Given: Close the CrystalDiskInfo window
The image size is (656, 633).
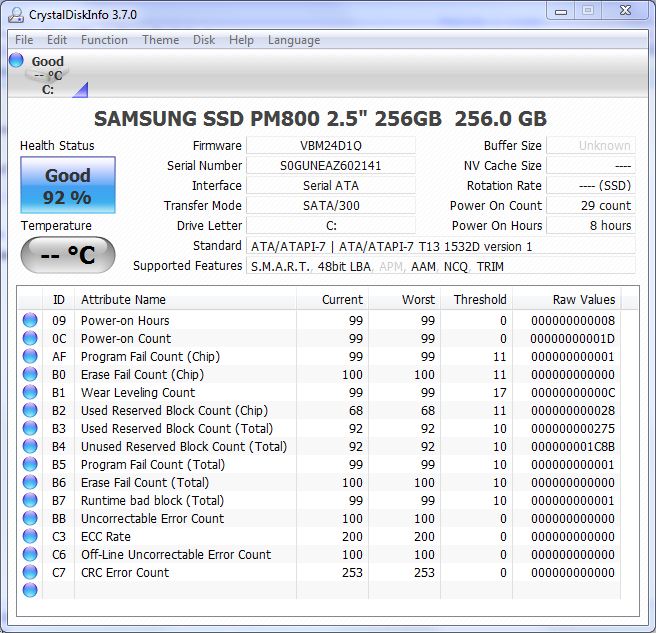Looking at the screenshot, I should point(625,11).
